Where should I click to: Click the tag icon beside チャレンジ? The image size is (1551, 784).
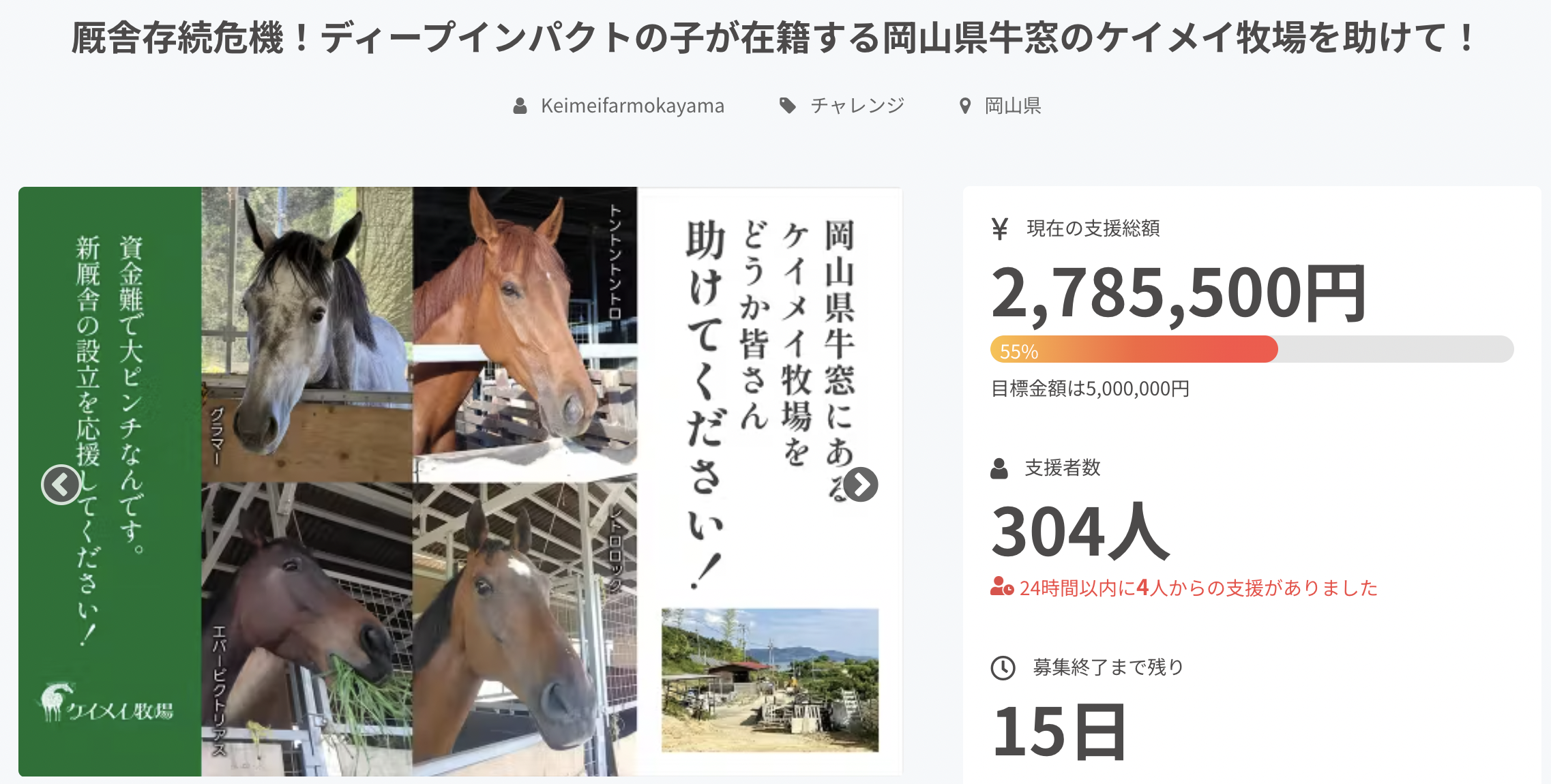coord(788,106)
